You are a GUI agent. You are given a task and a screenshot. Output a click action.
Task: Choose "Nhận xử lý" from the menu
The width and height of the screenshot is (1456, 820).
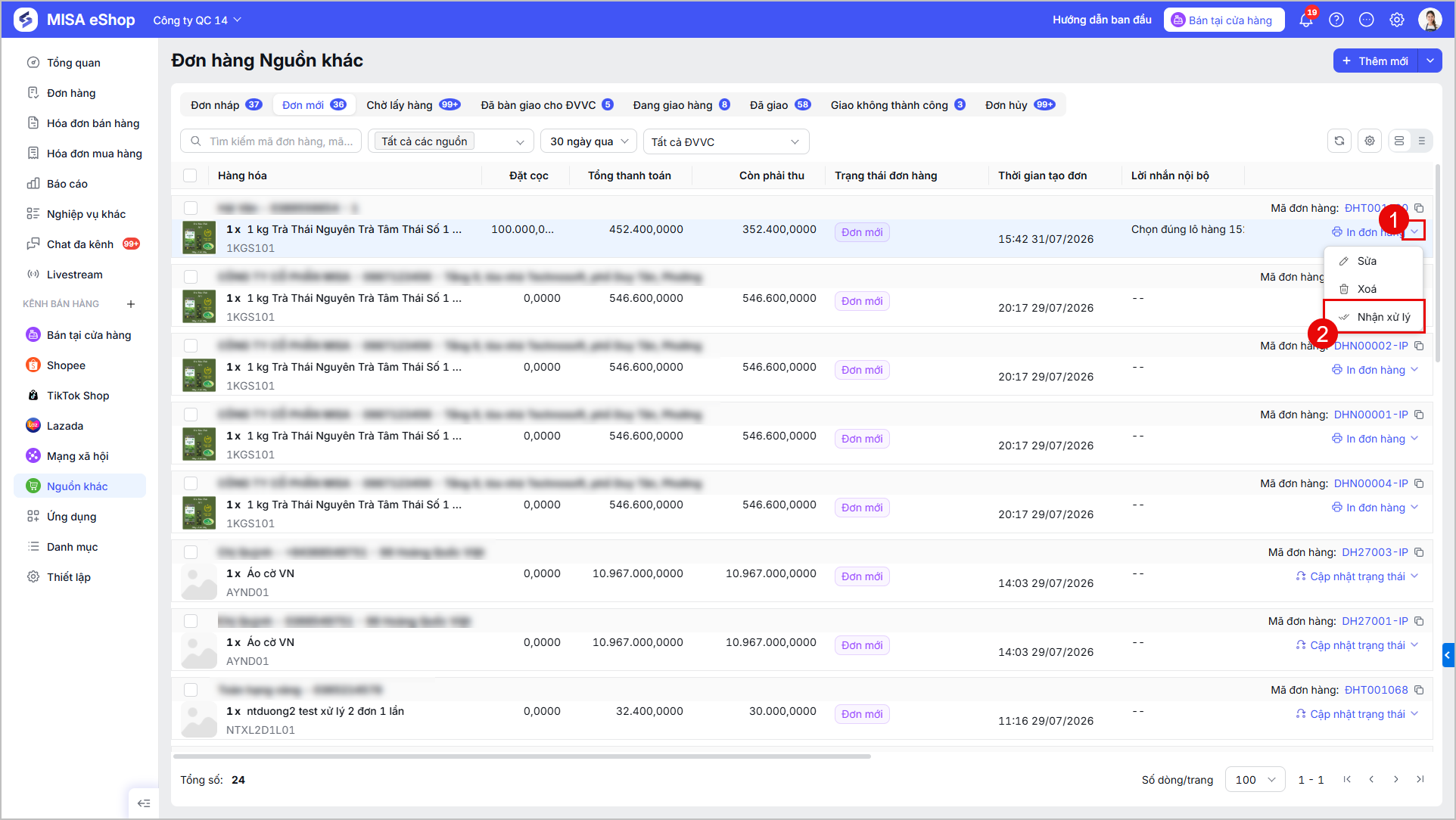point(1374,317)
